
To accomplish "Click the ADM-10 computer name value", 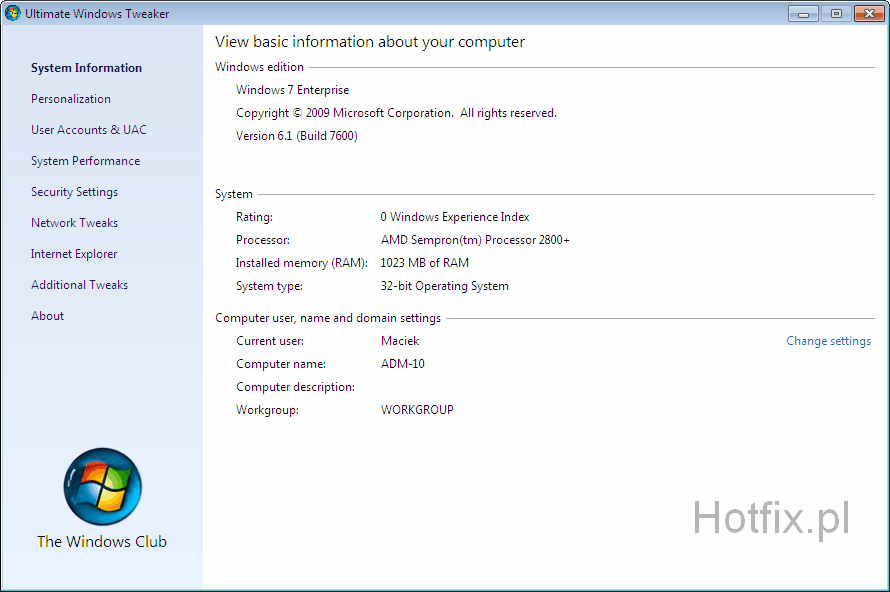I will [402, 364].
